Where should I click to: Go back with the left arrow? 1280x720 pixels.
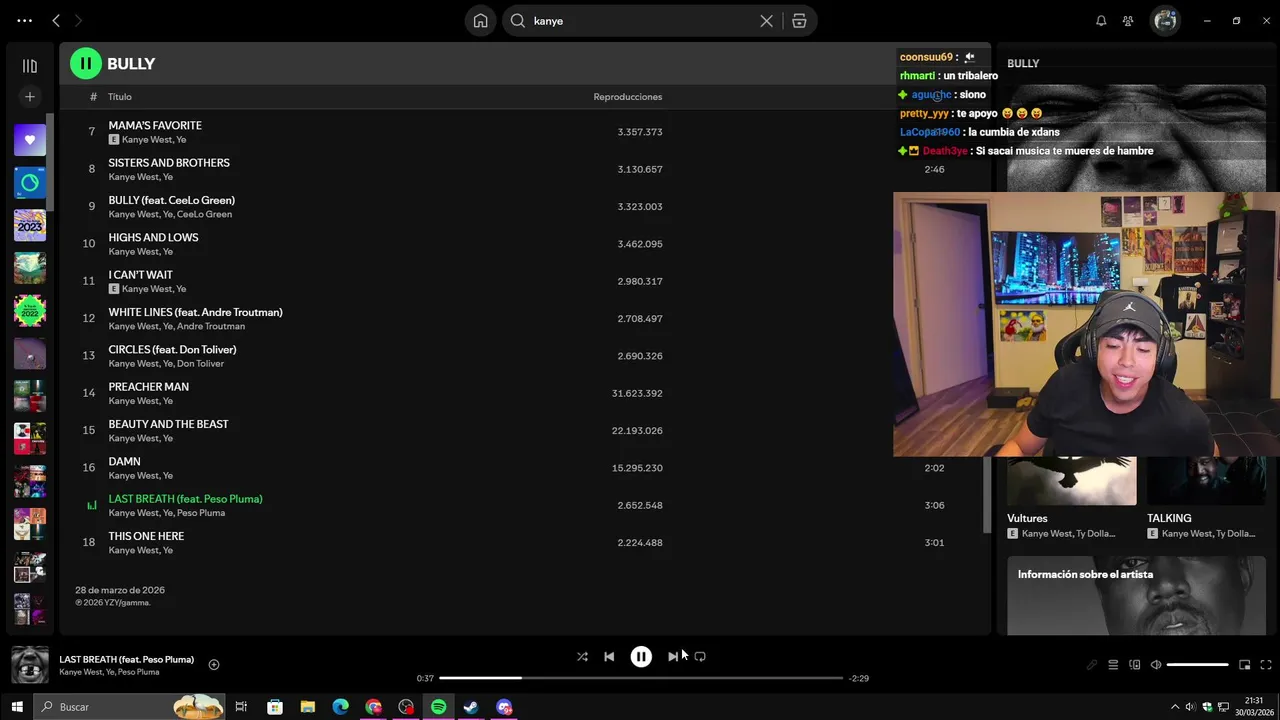tap(56, 20)
